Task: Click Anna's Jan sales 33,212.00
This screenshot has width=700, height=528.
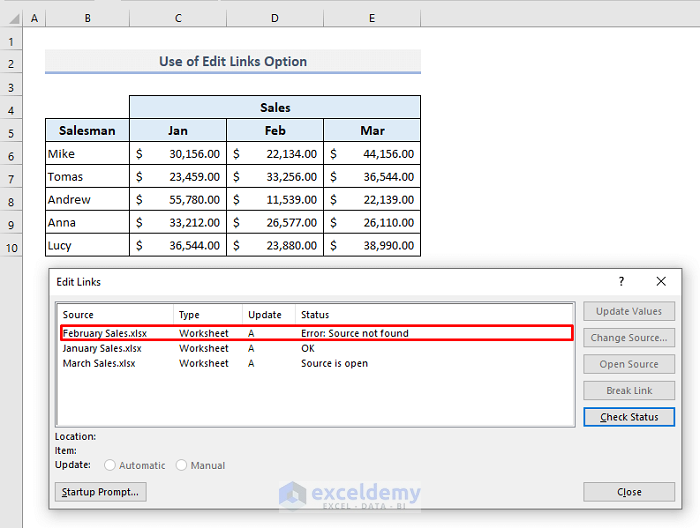Action: (178, 222)
